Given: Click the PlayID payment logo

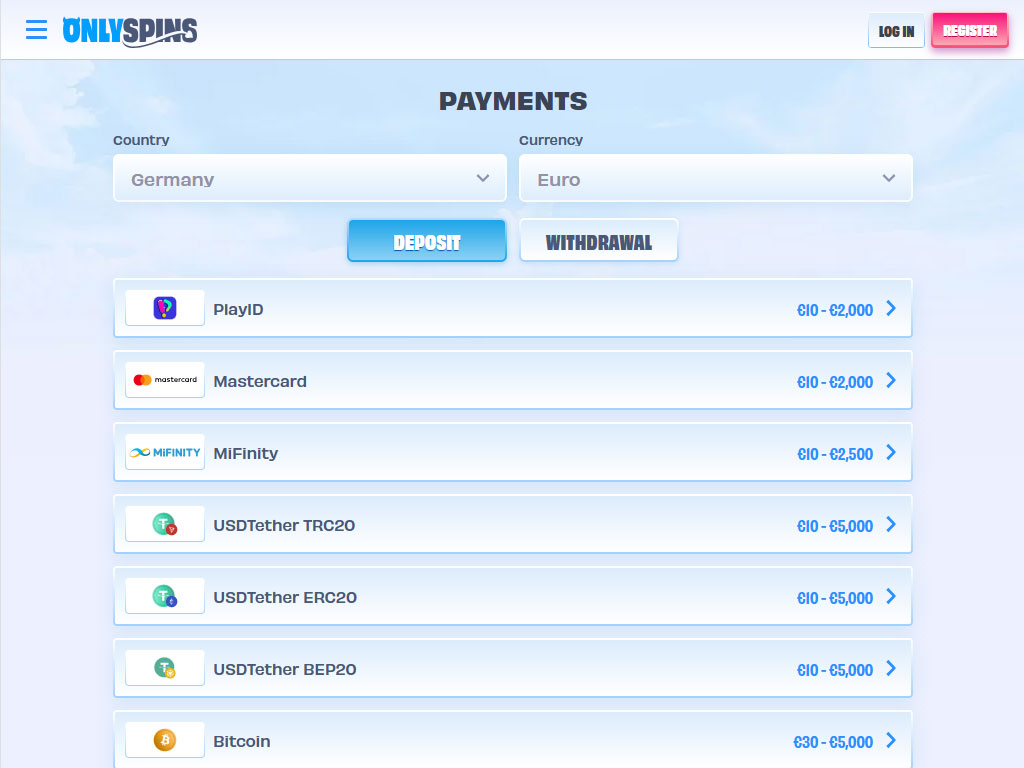Looking at the screenshot, I should (165, 309).
